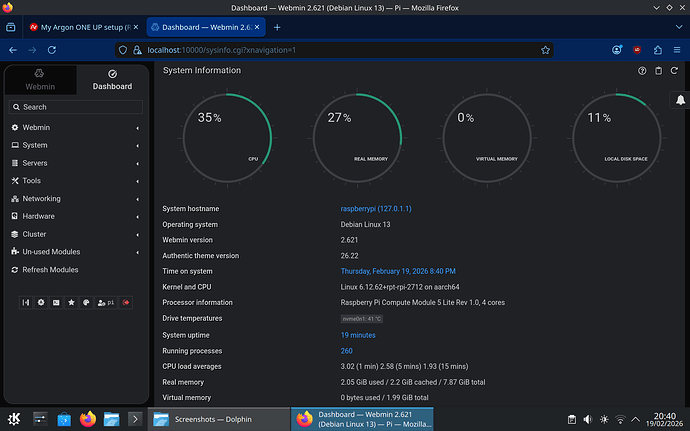The height and width of the screenshot is (431, 690).
Task: Open favorites star icon in sidebar
Action: pos(71,302)
